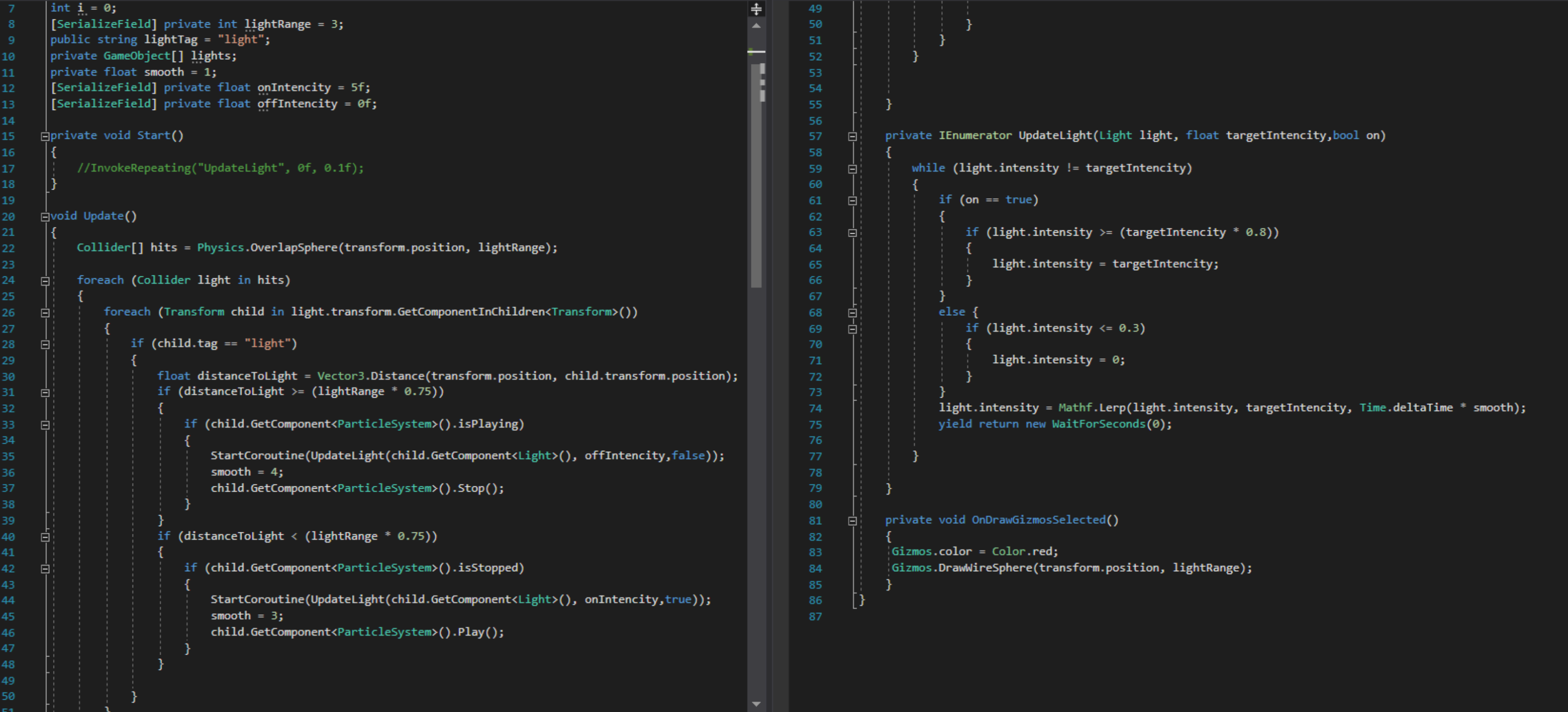Click the true argument on line 44

pos(678,599)
